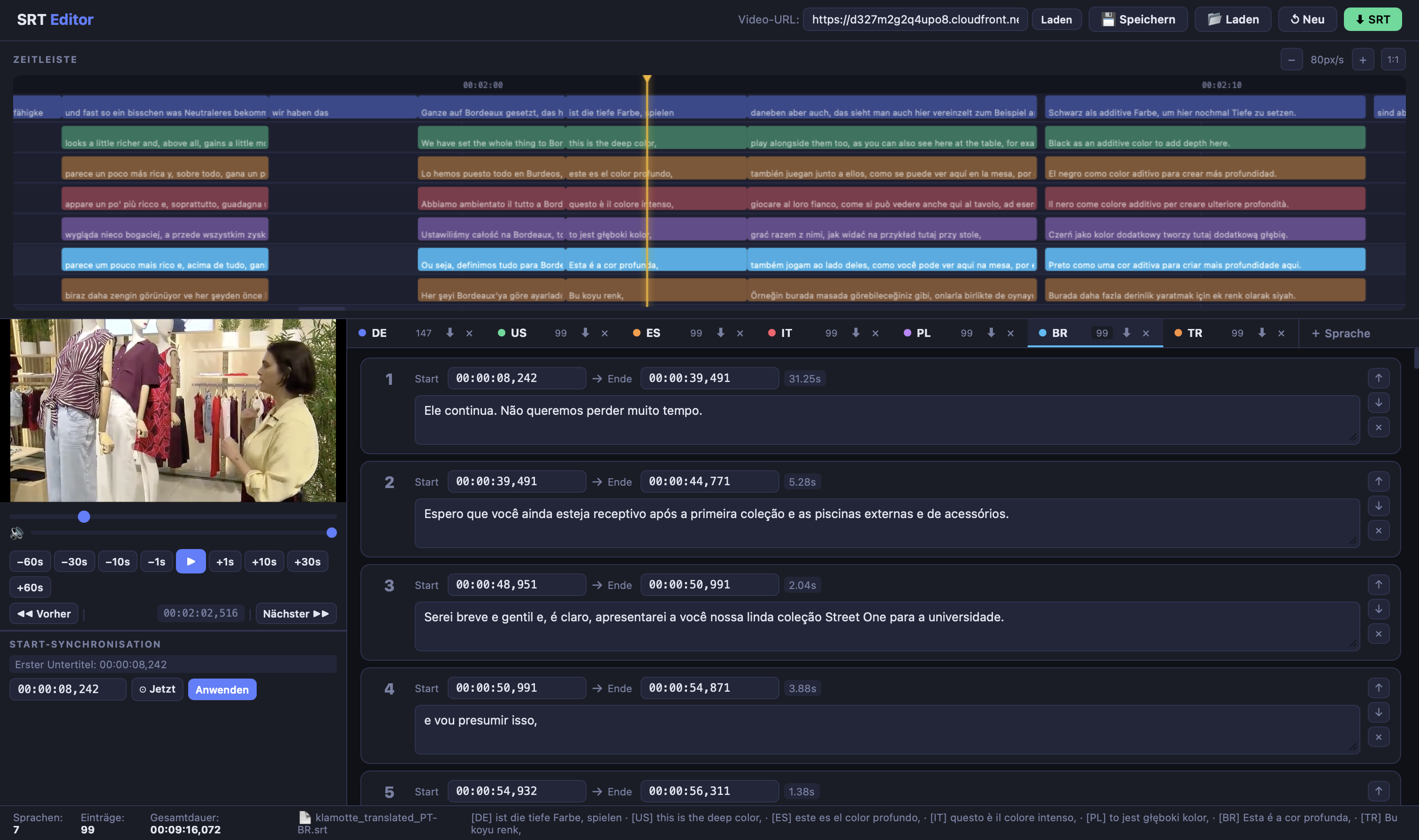Reset timeline zoom to 1:1
The height and width of the screenshot is (840, 1419).
1392,60
